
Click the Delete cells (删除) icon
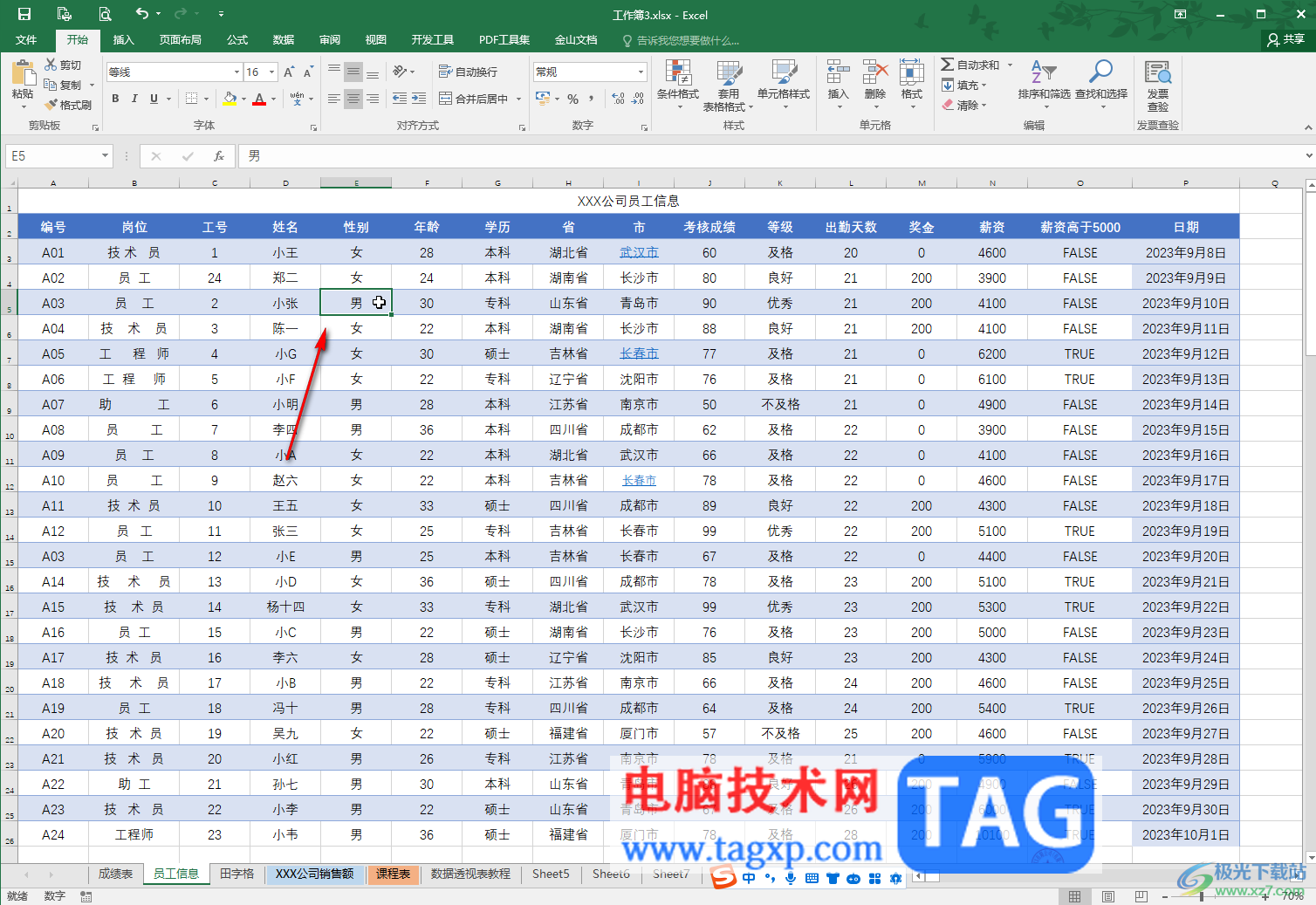pos(874,85)
